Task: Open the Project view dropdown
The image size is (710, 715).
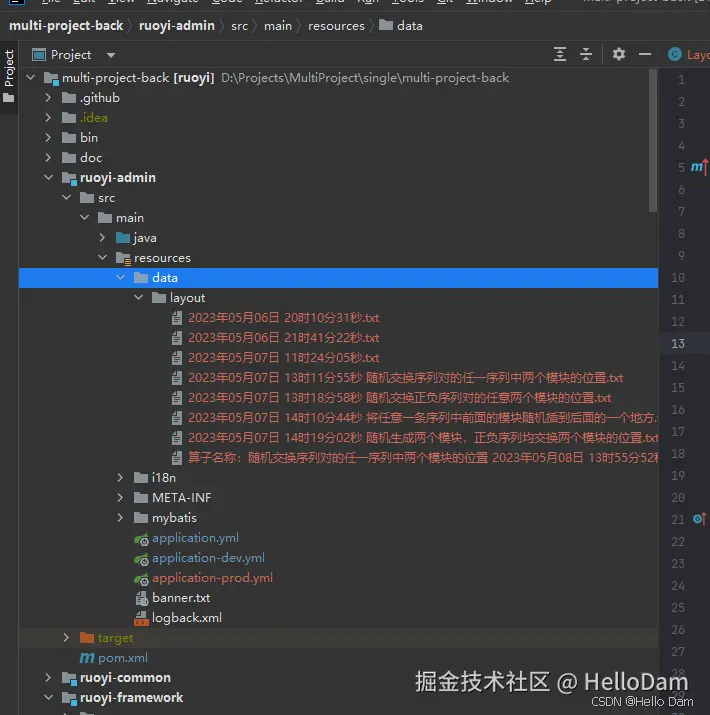Action: [111, 55]
